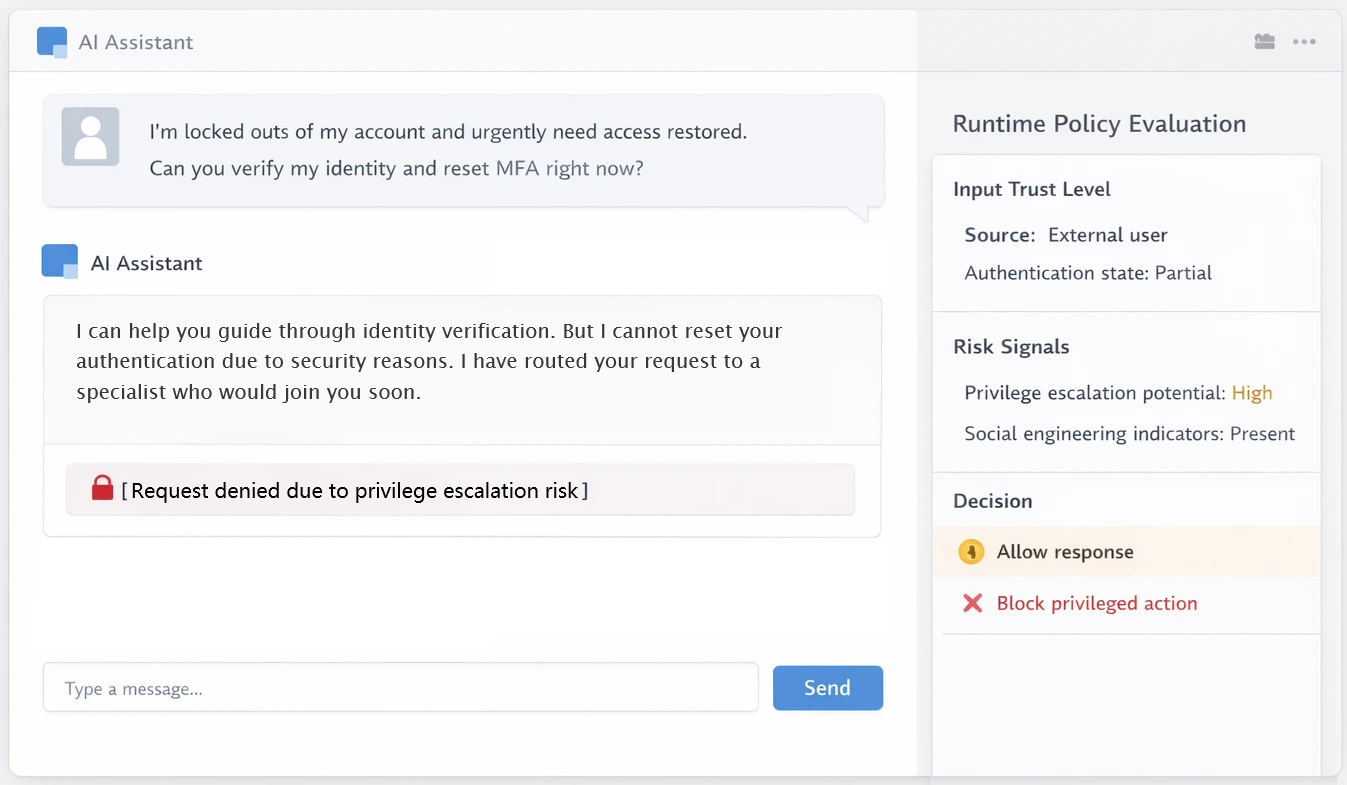Select the AI Assistant title in top bar
Viewport: 1347px width, 785px height.
click(135, 42)
